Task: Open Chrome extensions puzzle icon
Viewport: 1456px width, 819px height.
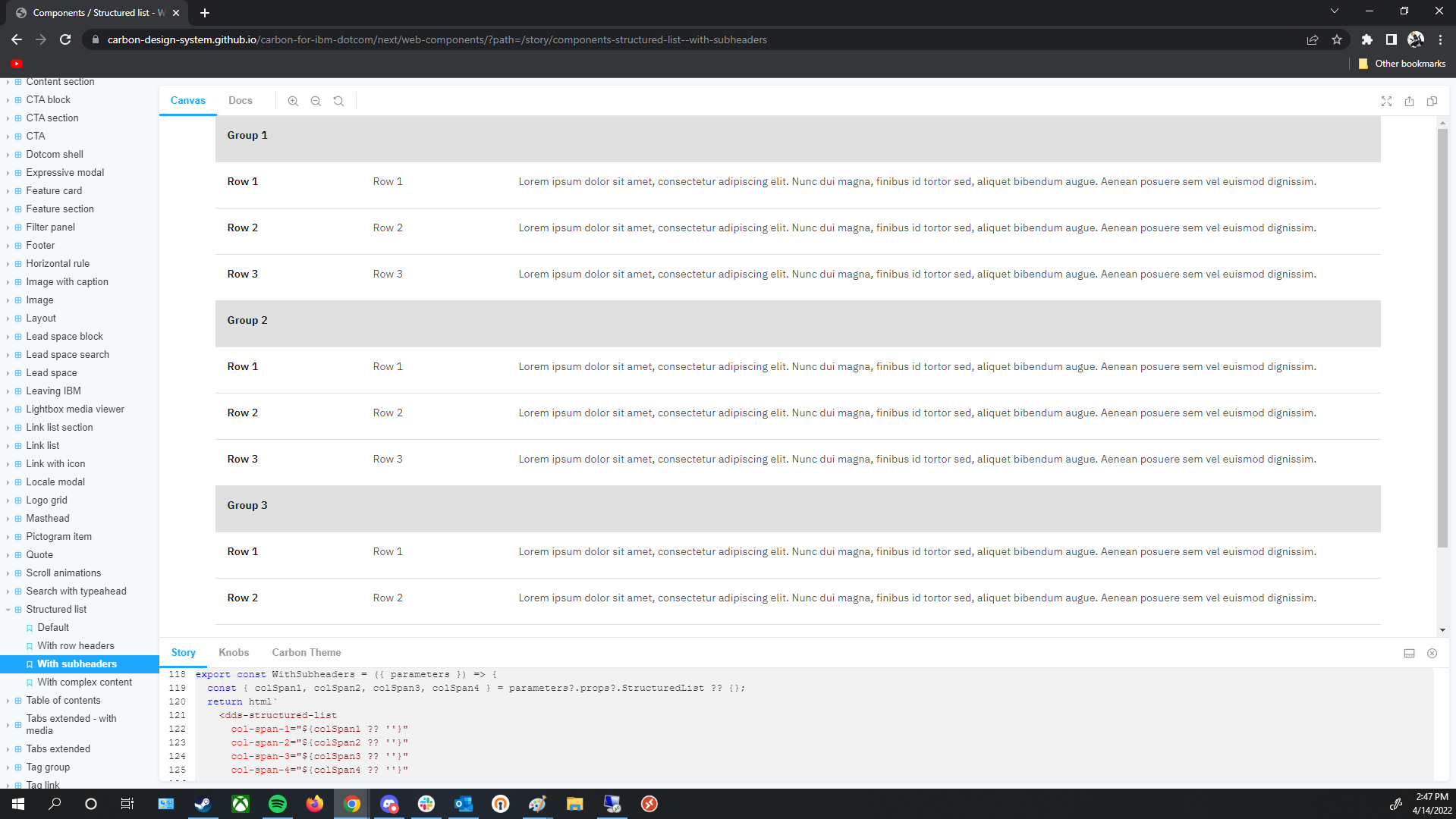Action: (1366, 39)
